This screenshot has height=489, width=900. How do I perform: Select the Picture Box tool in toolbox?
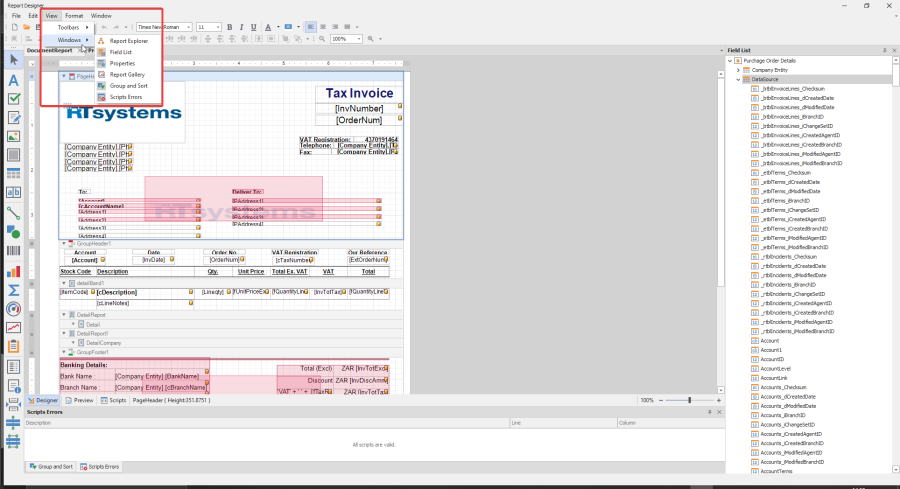pos(14,137)
